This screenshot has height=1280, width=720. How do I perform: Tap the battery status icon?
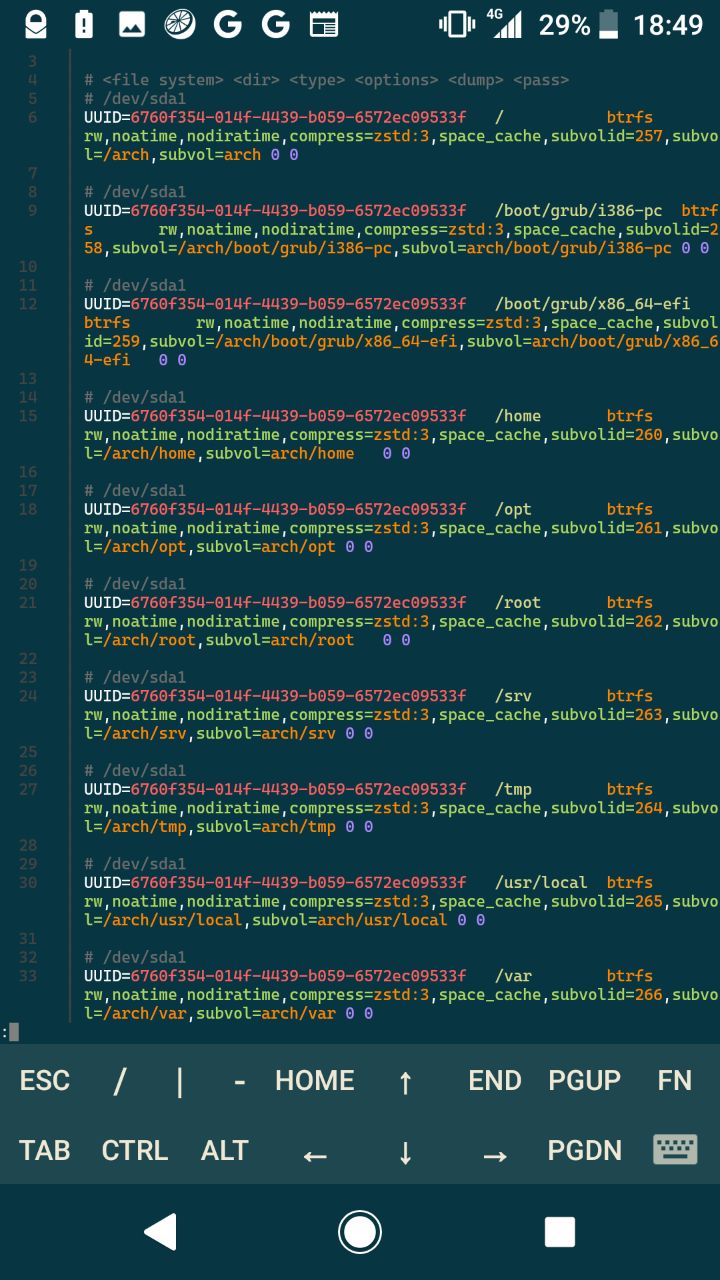pos(608,24)
